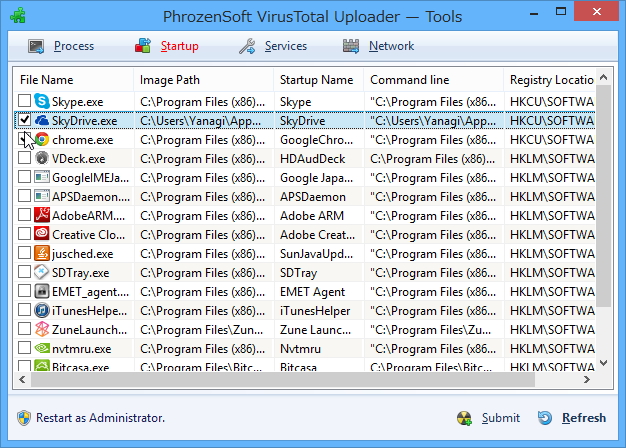Click the Refresh circular arrow icon

tap(545, 418)
